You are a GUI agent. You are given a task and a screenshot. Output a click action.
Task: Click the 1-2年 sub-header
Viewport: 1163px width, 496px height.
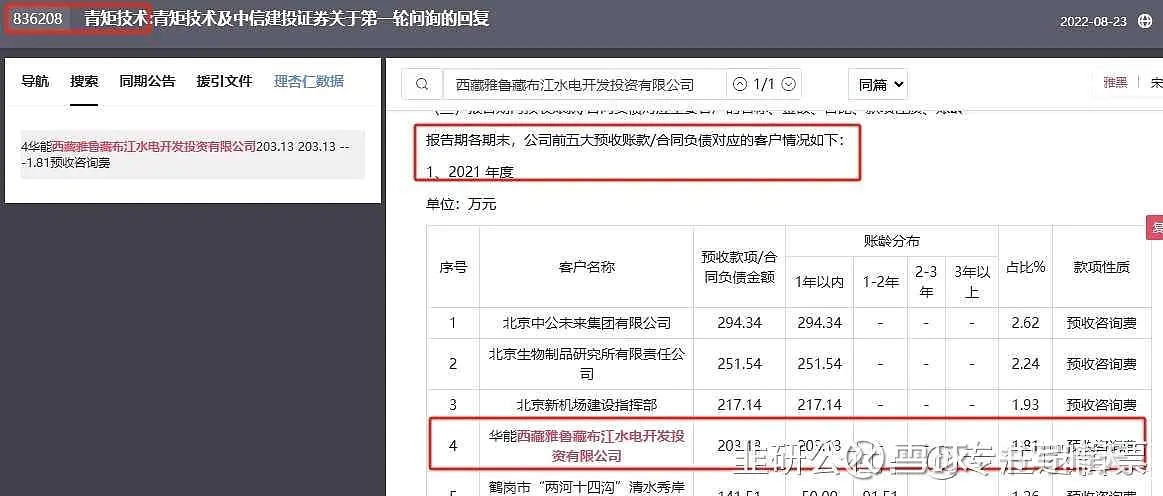pos(880,282)
